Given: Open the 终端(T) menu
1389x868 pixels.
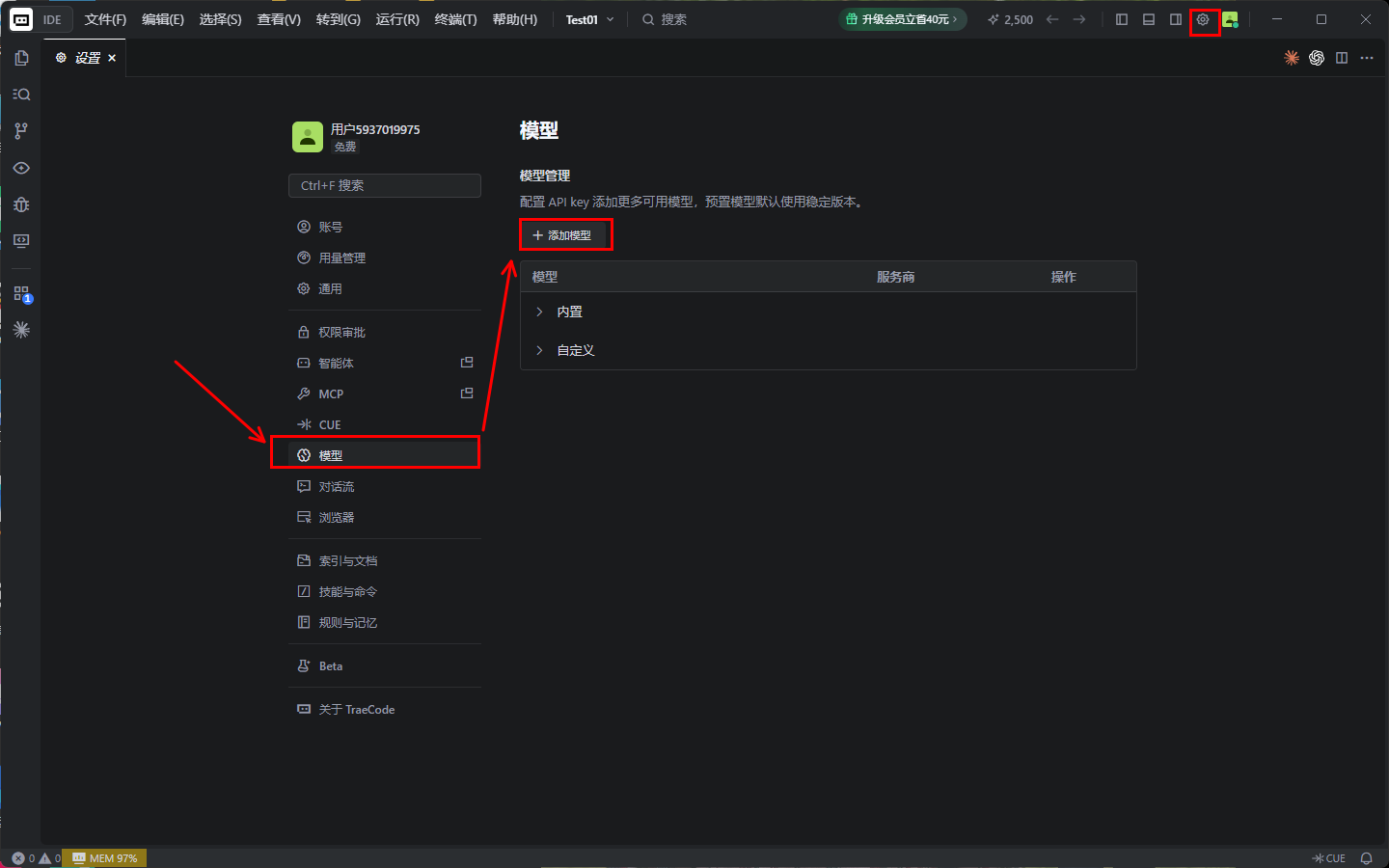Looking at the screenshot, I should (455, 19).
